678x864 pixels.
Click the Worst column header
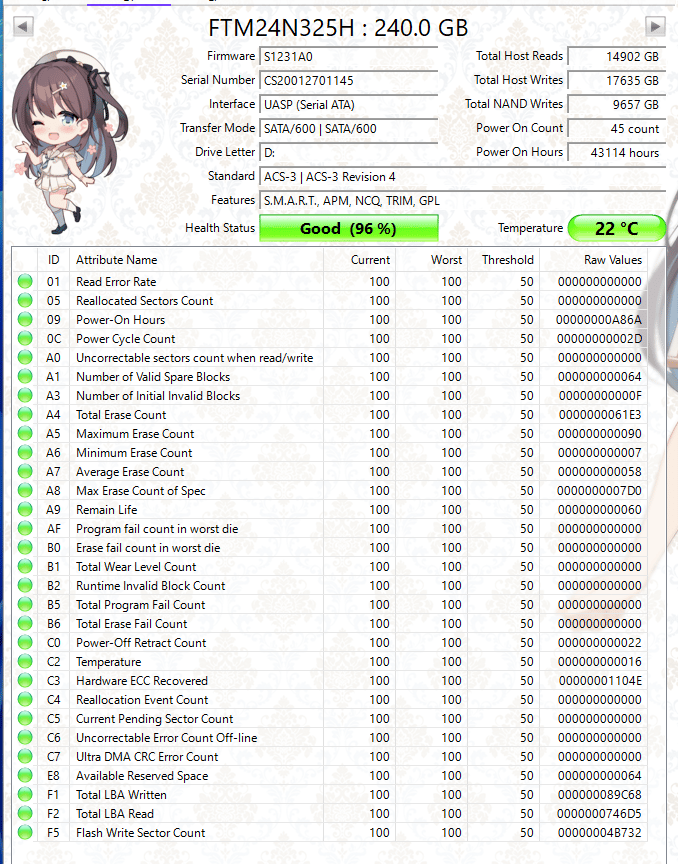[432, 260]
